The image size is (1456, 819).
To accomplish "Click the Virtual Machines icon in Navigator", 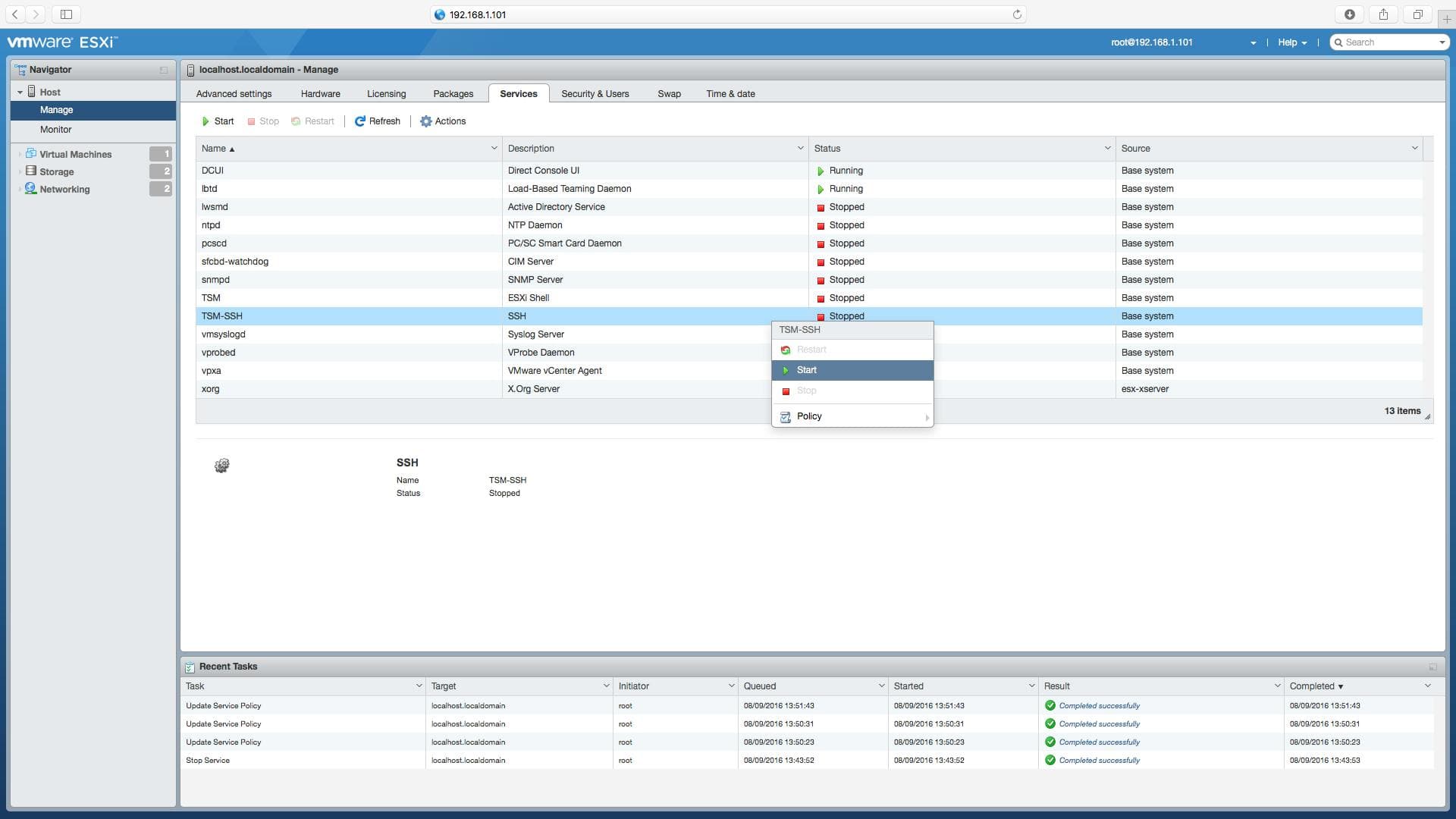I will 30,154.
